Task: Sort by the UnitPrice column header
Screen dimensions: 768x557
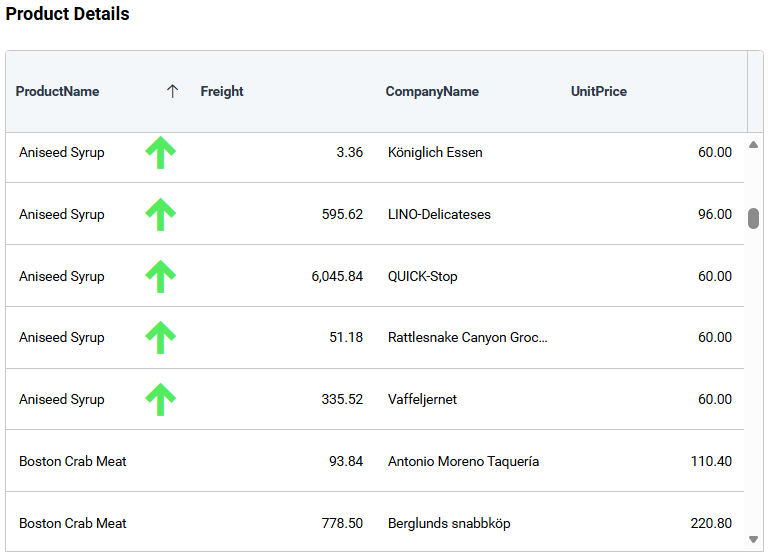Action: (599, 91)
